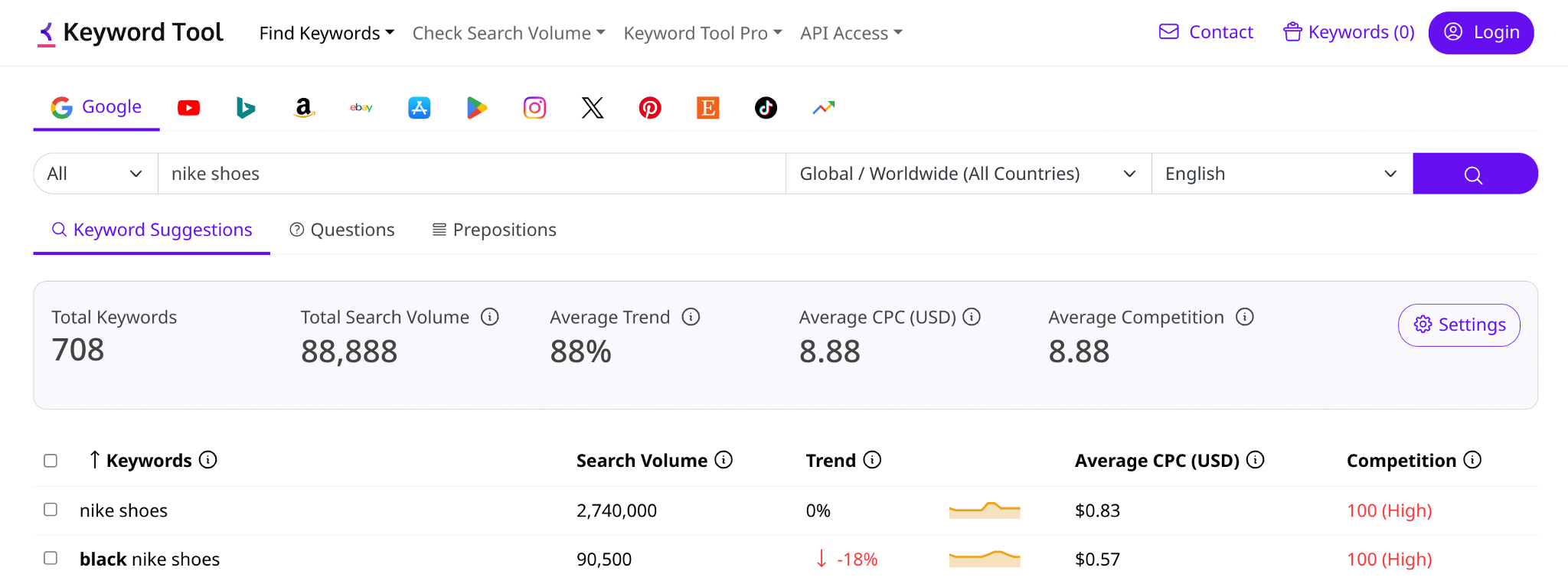Viewport: 1568px width, 584px height.
Task: Sort by the Trend column header
Action: click(x=831, y=461)
